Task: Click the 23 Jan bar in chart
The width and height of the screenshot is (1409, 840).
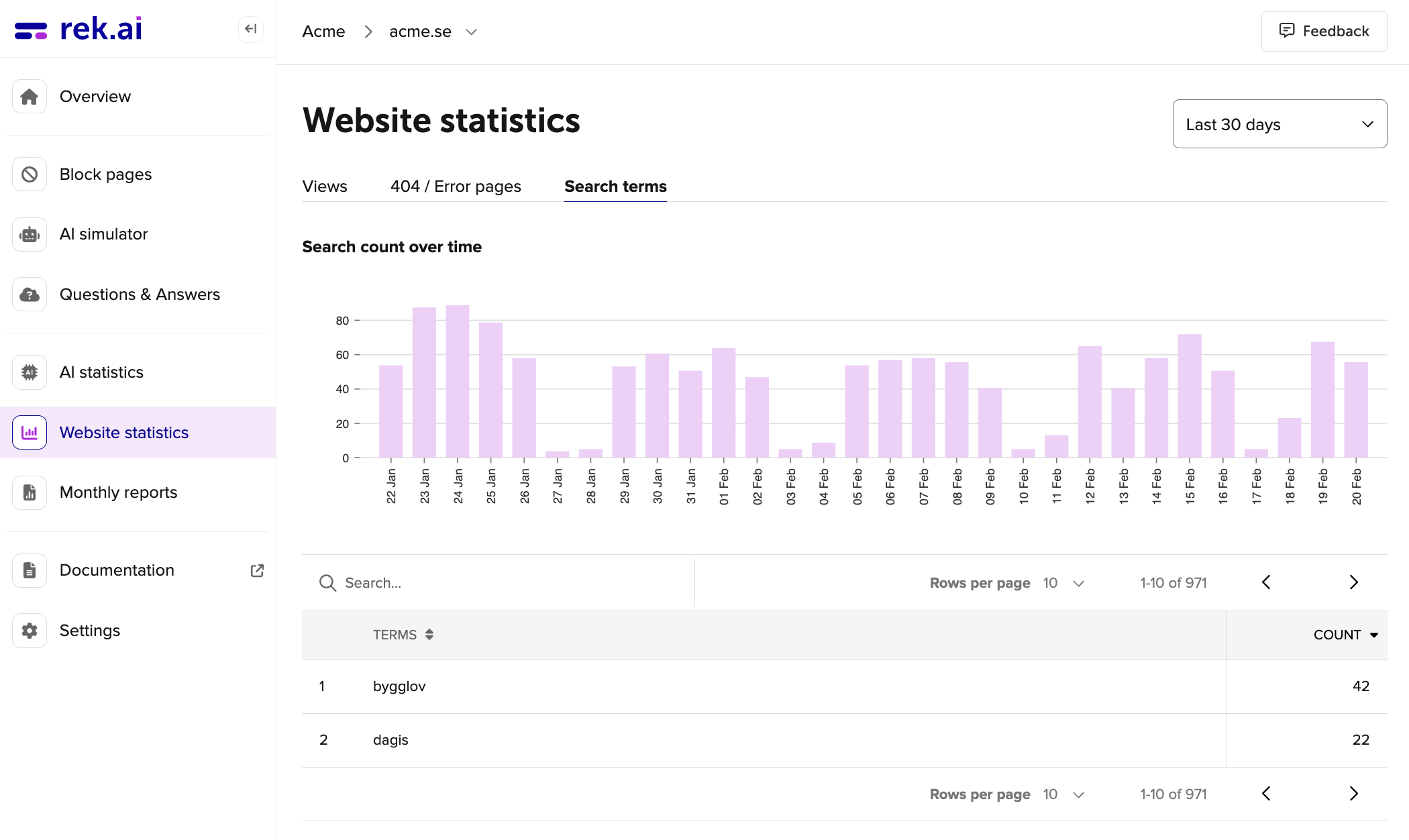Action: pos(424,382)
